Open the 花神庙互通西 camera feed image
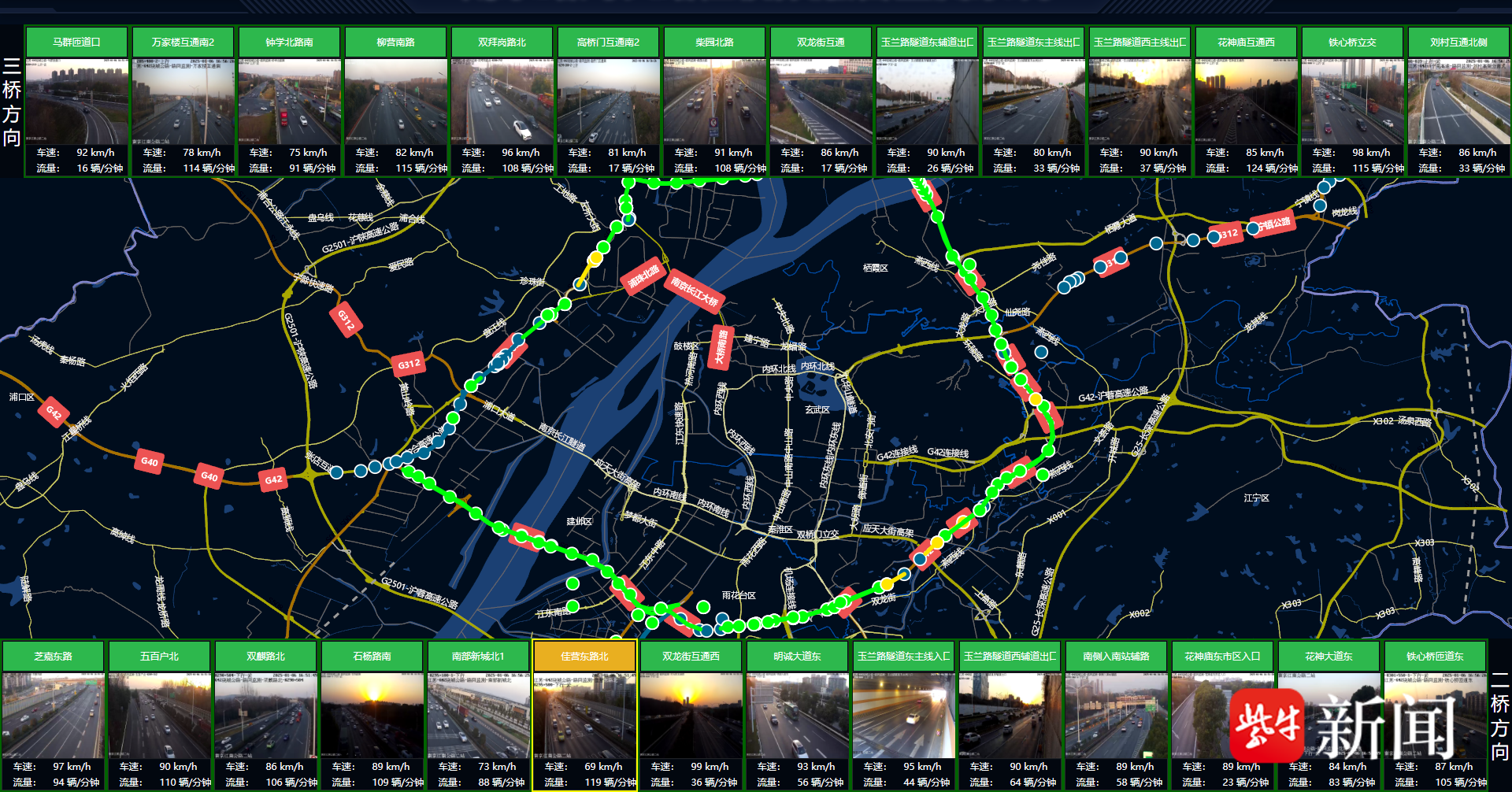 coord(1246,102)
